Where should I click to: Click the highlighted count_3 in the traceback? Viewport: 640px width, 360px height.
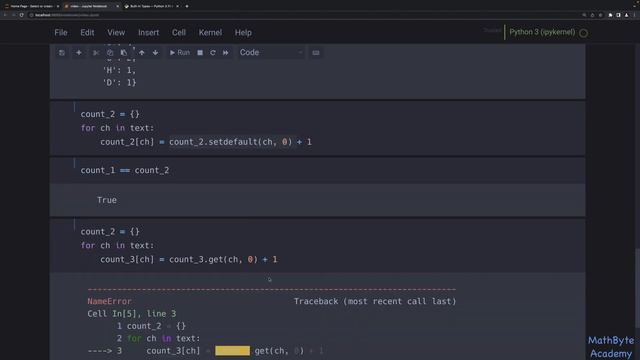(x=232, y=351)
